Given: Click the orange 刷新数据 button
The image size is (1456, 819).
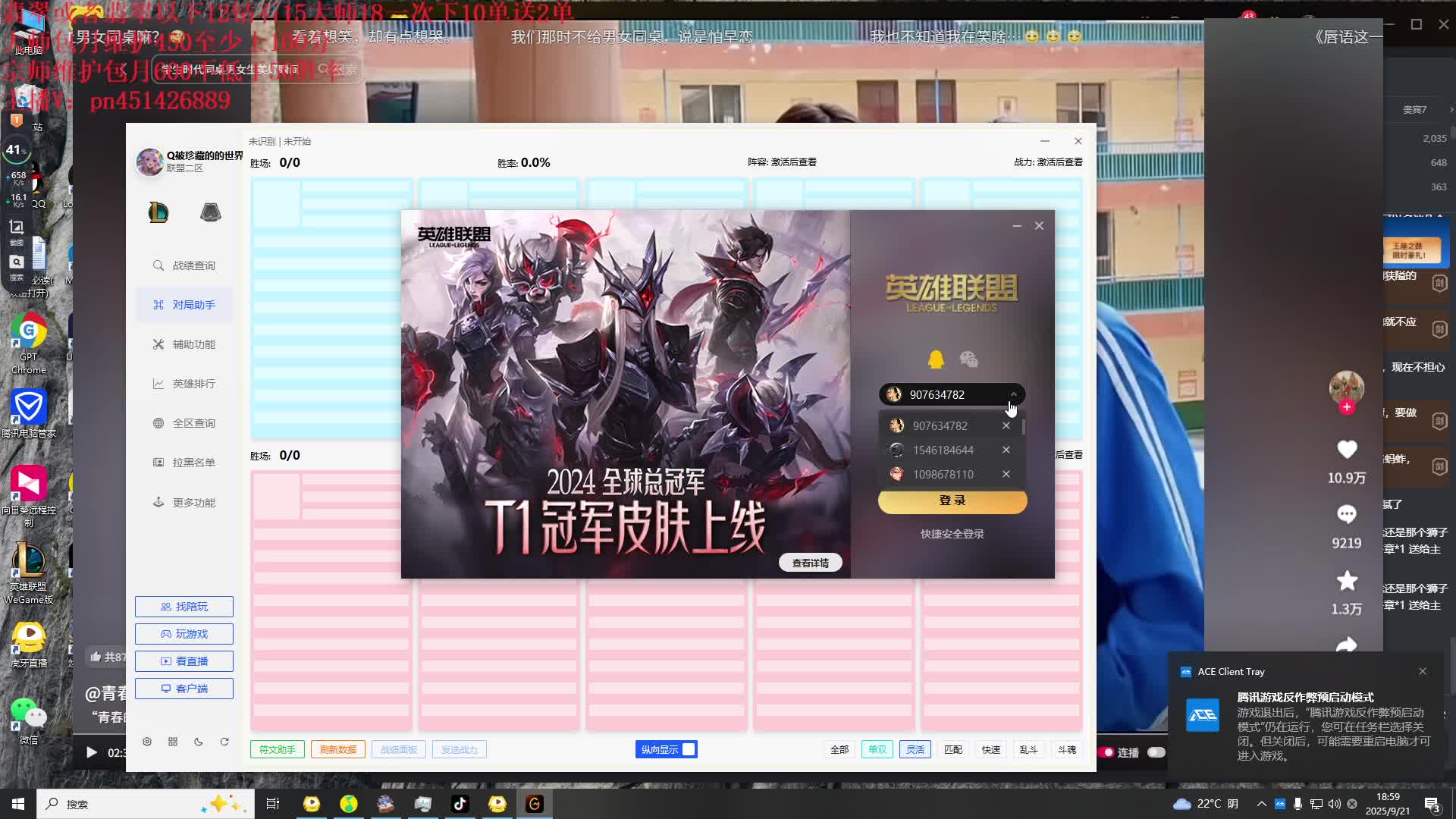Looking at the screenshot, I should [338, 749].
